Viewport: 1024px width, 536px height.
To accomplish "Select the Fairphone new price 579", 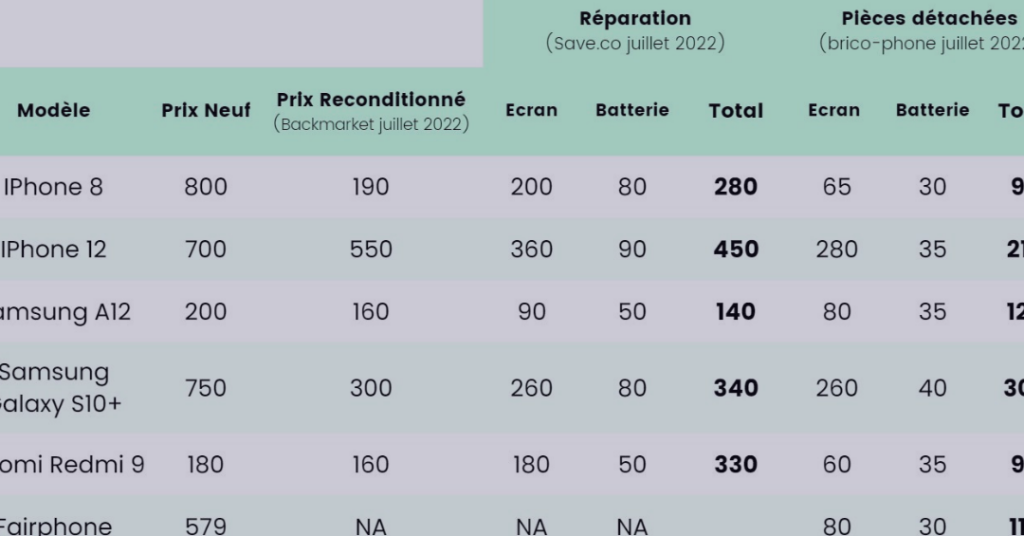I will click(x=206, y=526).
